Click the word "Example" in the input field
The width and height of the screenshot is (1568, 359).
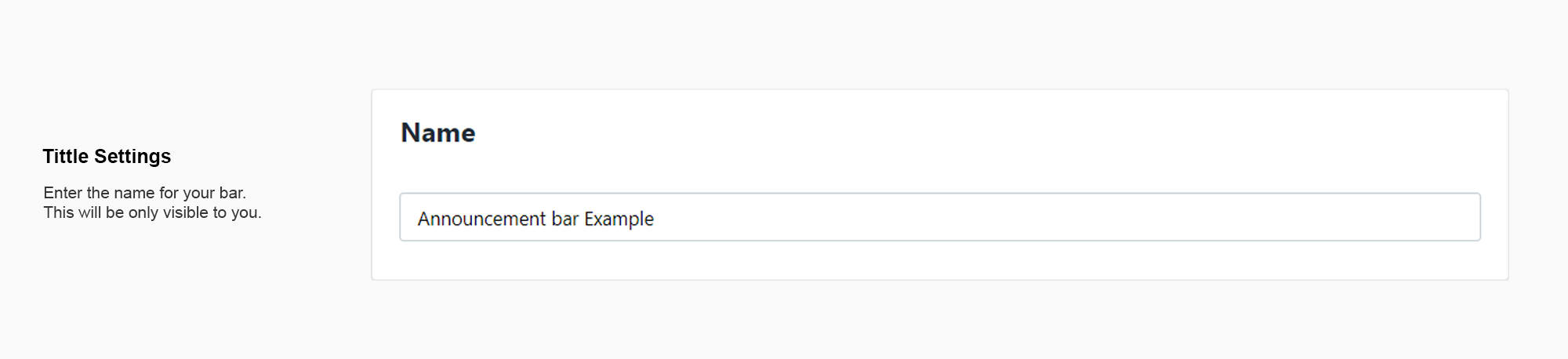point(619,219)
